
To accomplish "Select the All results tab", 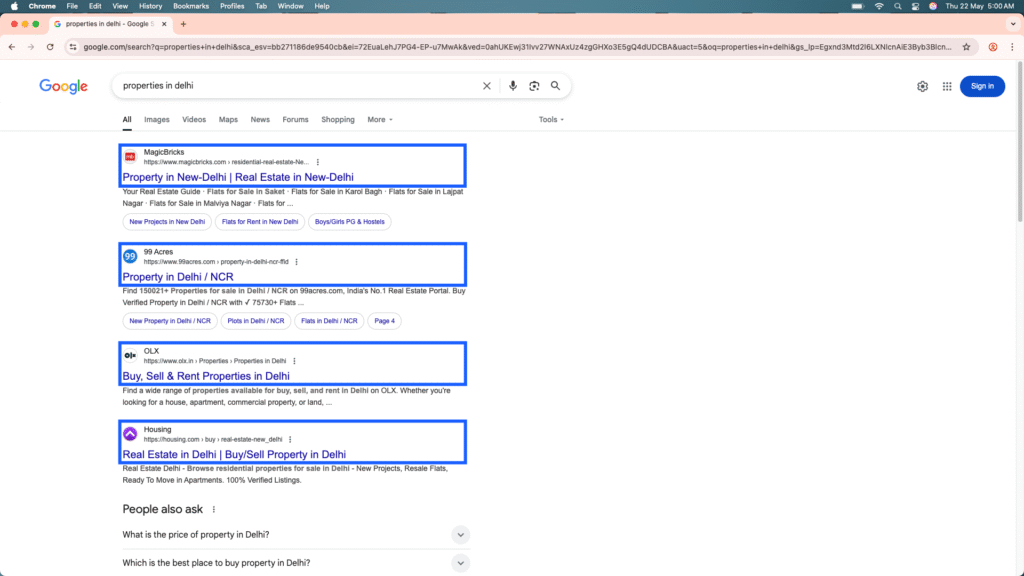I will (x=127, y=120).
